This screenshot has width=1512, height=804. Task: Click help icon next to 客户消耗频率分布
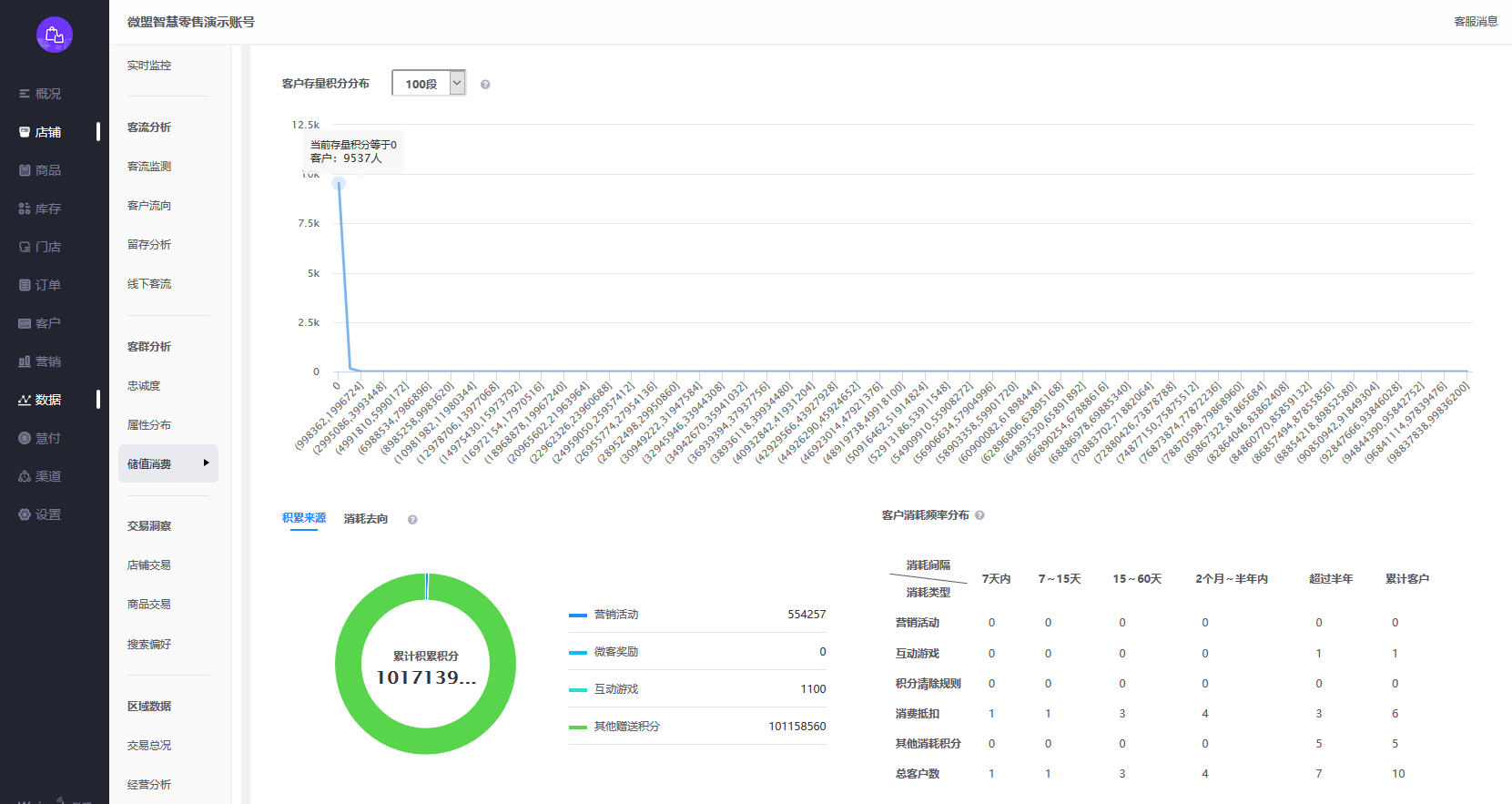(979, 515)
